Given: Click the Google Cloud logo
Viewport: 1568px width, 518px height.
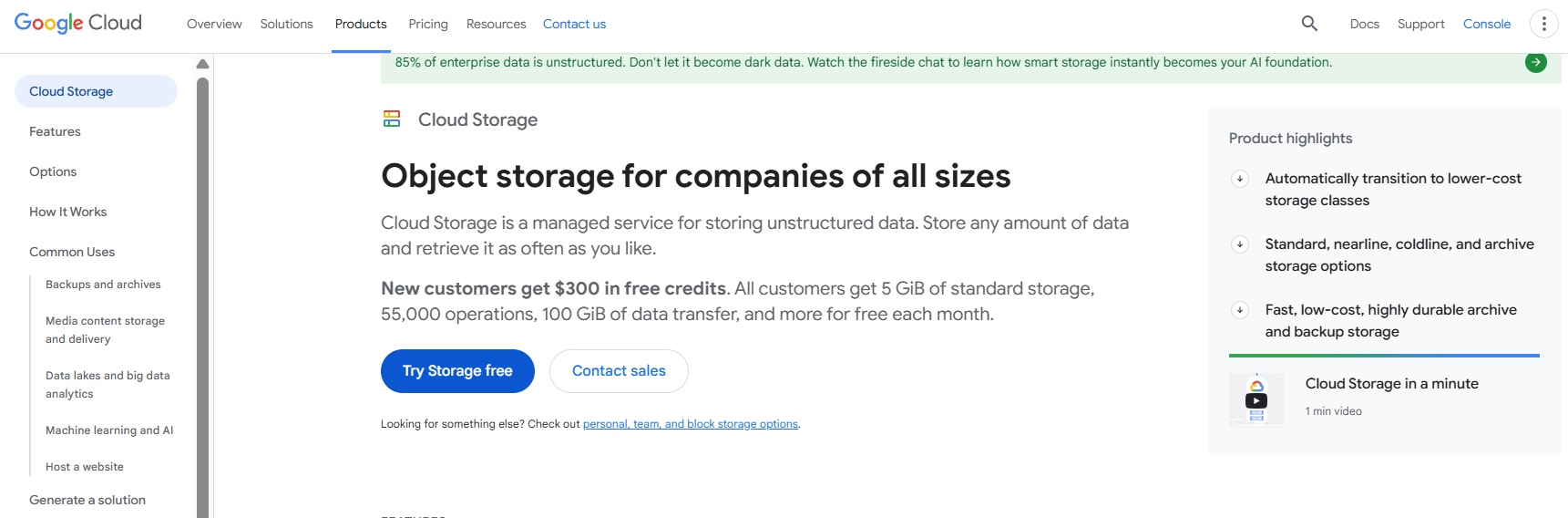Looking at the screenshot, I should tap(78, 23).
